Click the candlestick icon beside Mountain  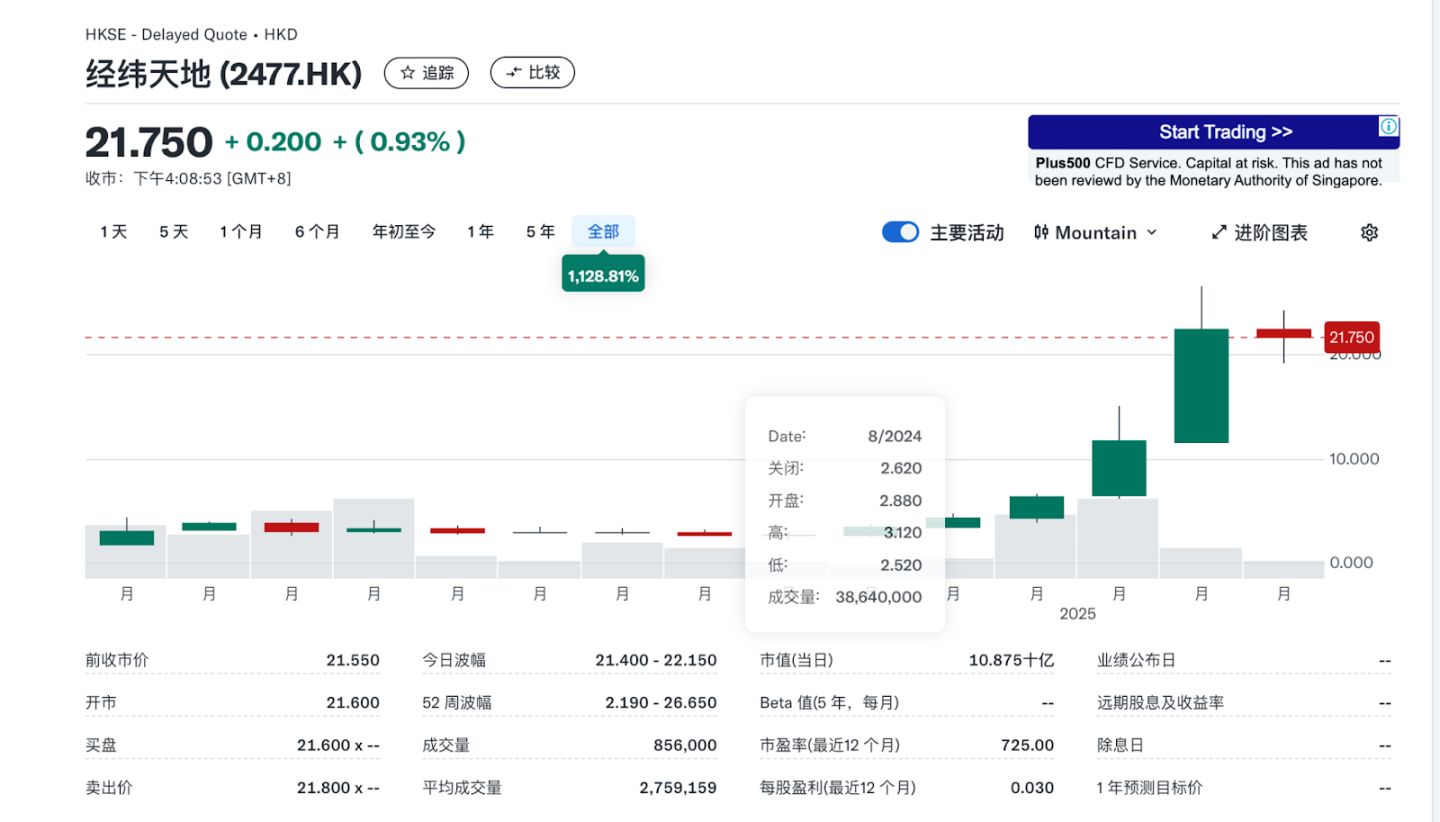pyautogui.click(x=1041, y=232)
